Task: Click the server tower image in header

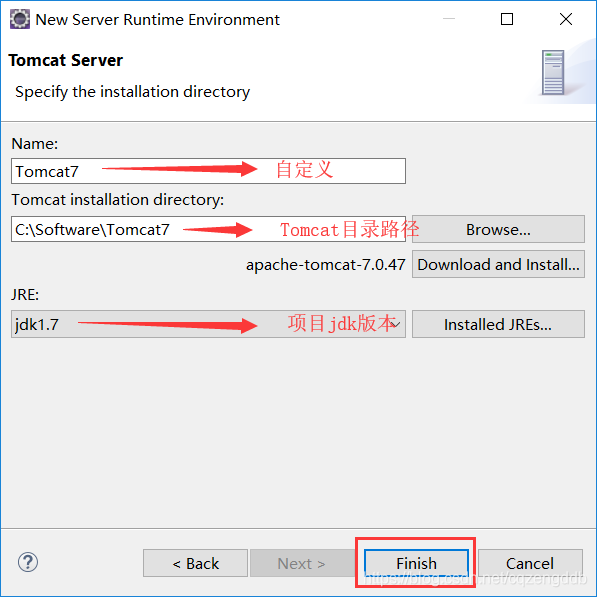Action: [553, 72]
